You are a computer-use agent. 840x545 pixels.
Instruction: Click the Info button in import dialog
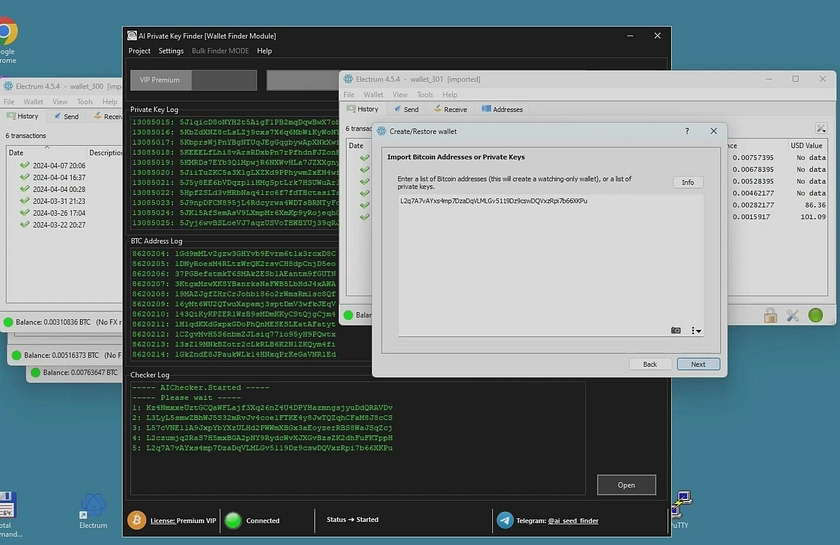pyautogui.click(x=688, y=183)
